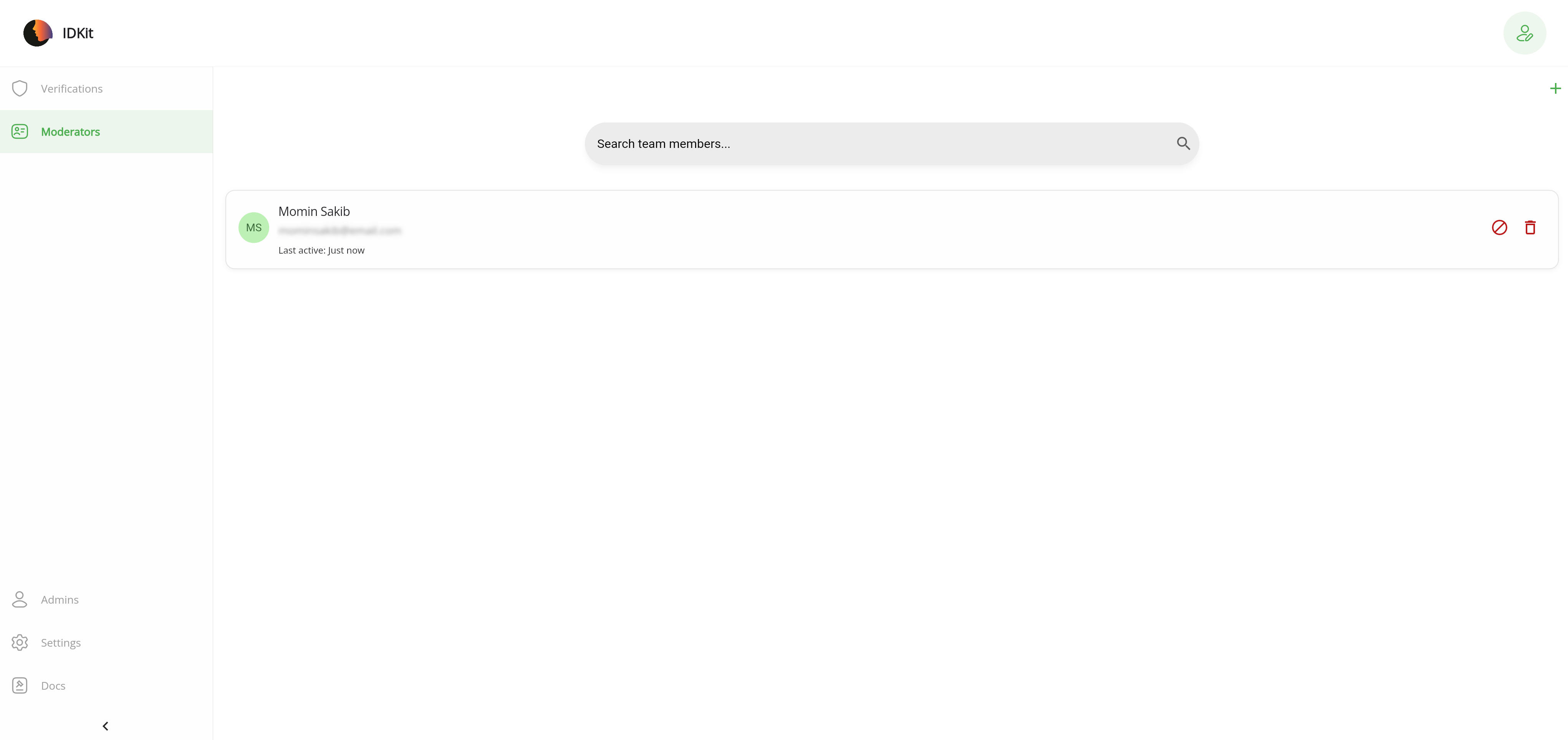1568x740 pixels.
Task: Block moderator Momin Sakib
Action: [1499, 228]
